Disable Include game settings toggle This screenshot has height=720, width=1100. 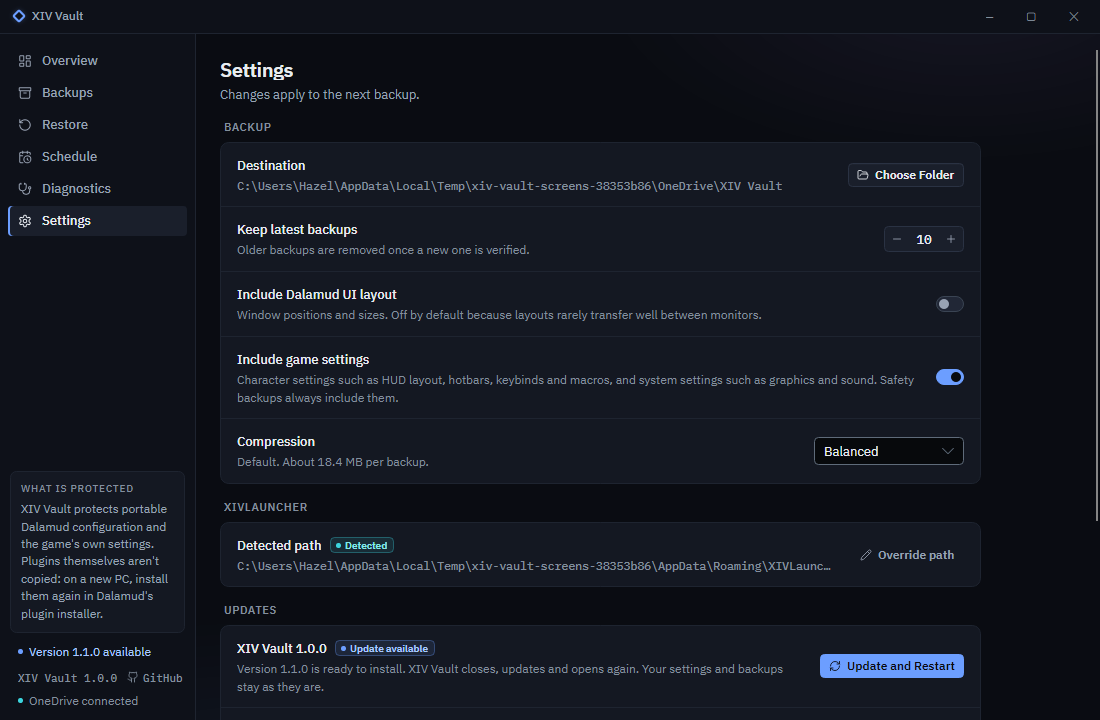tap(950, 377)
